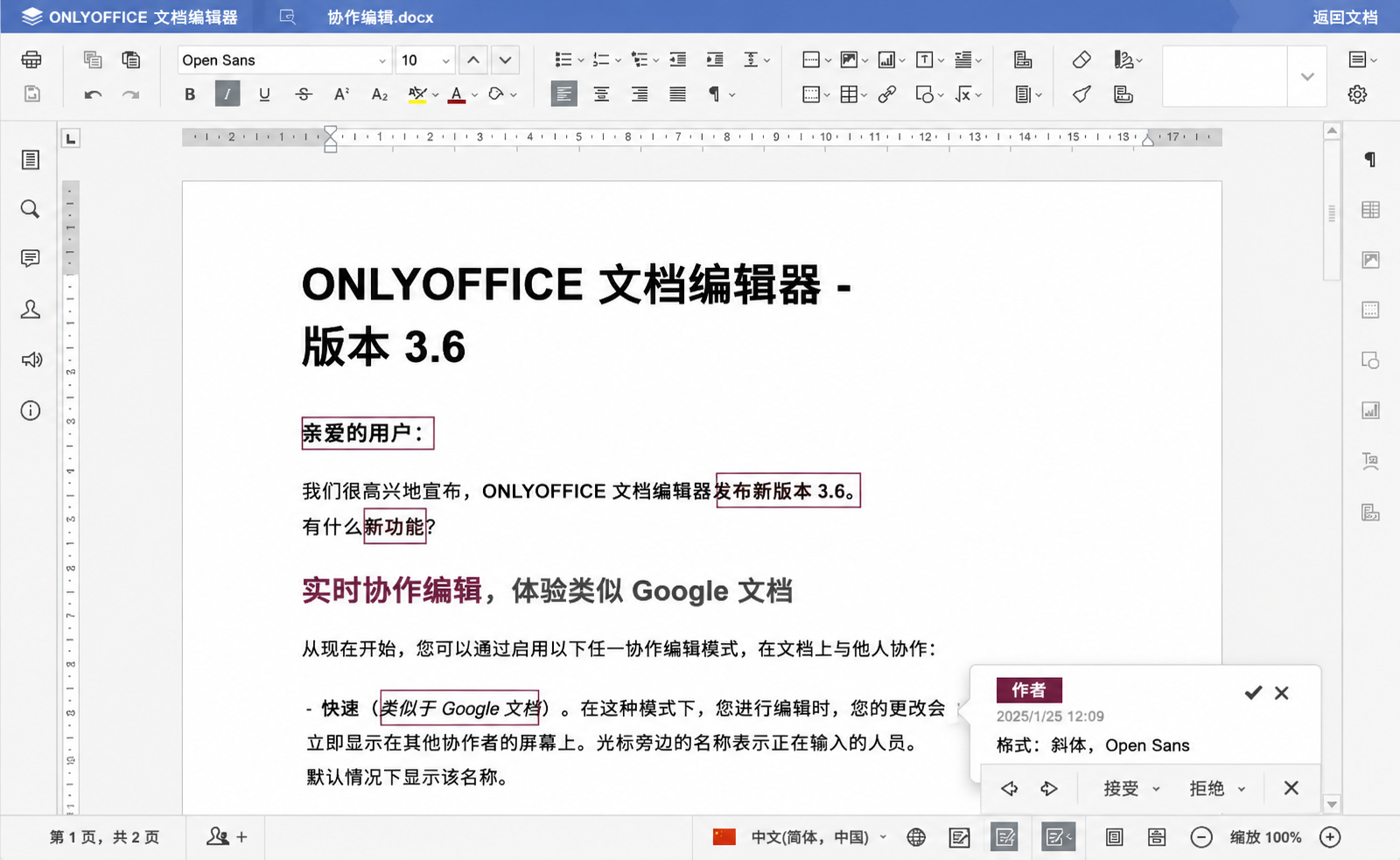Expand the paragraph styles gallery
Viewport: 1400px width, 860px height.
pos(1307,77)
